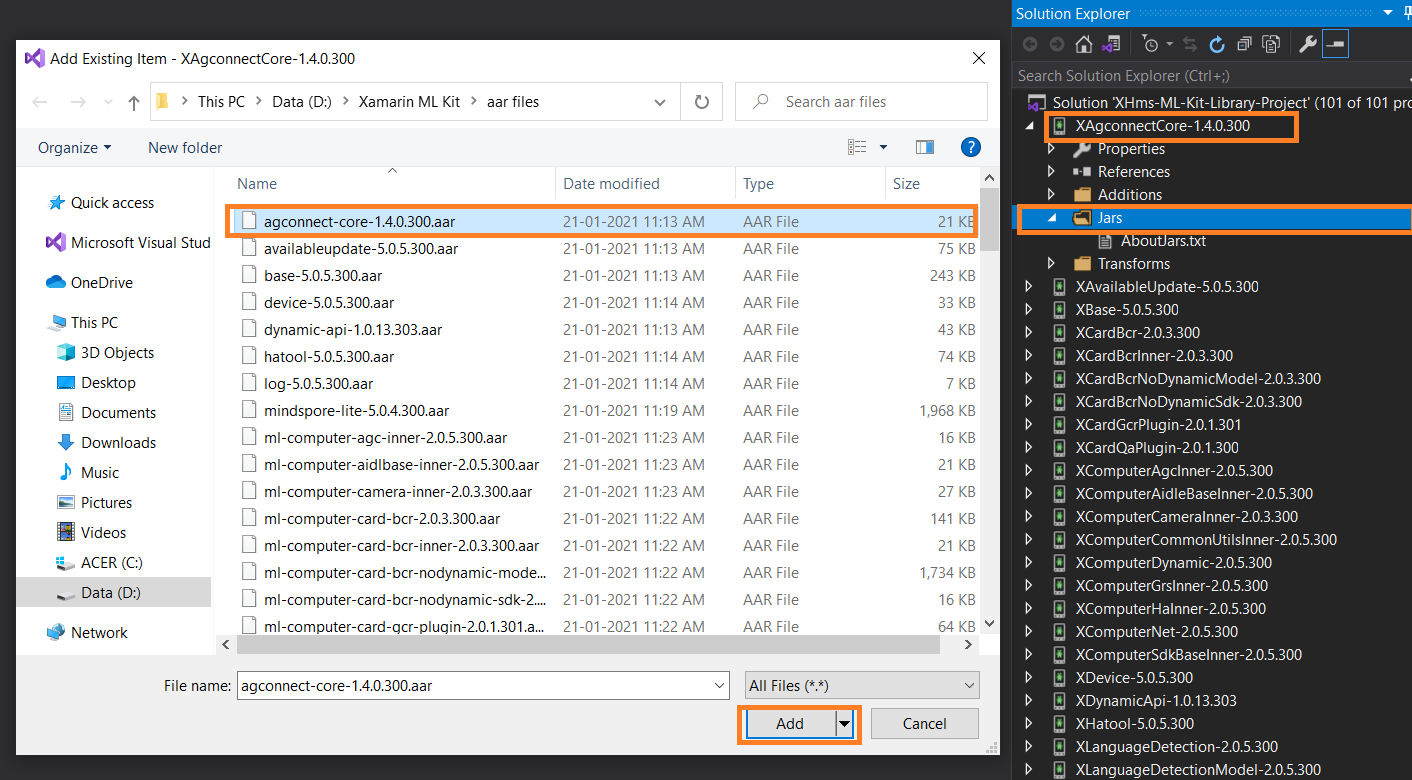Go up one folder level

(x=134, y=102)
